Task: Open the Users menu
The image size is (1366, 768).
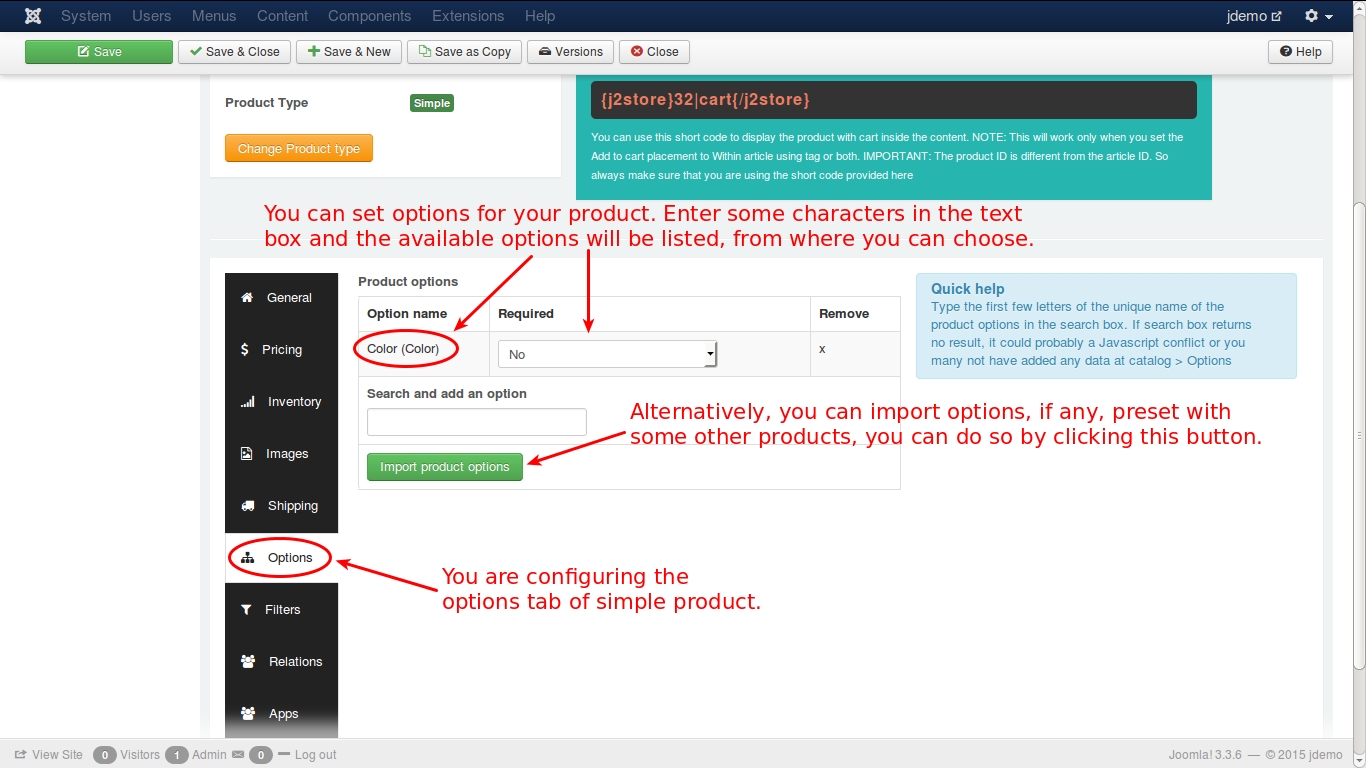Action: (152, 16)
